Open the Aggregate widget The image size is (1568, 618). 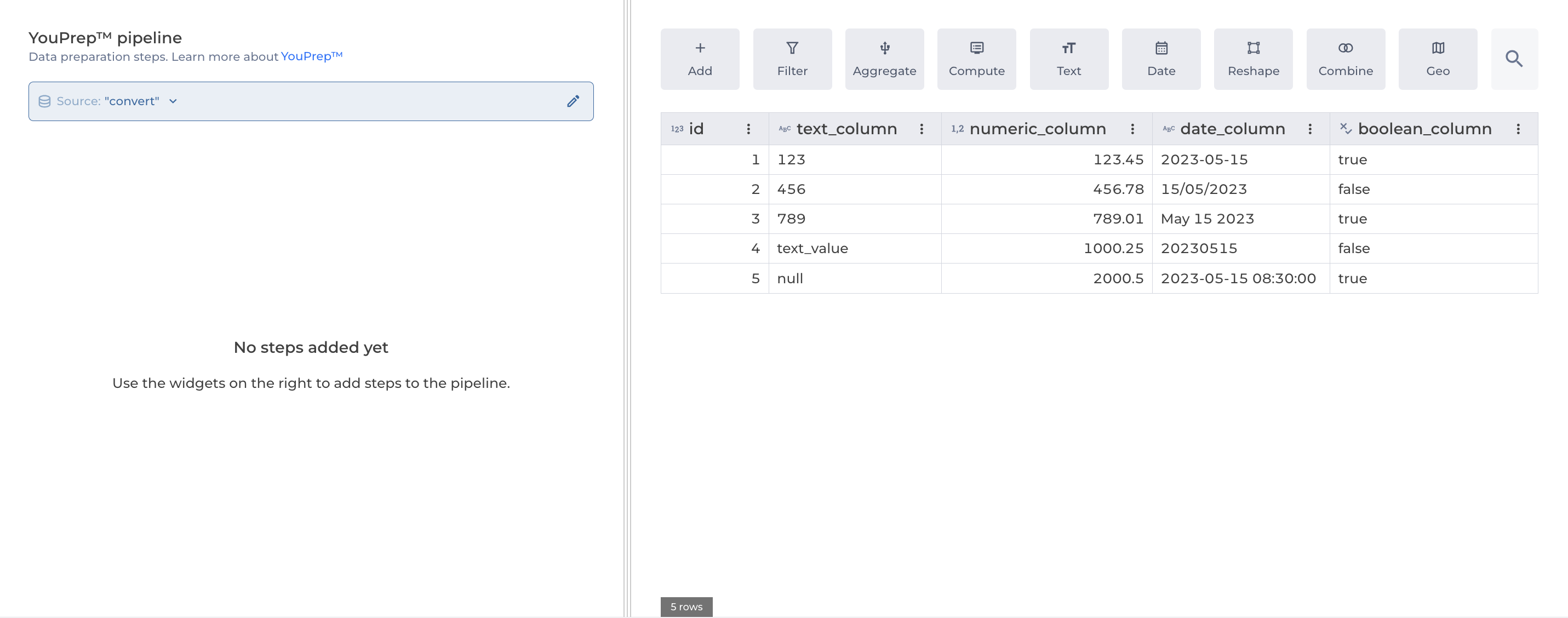tap(884, 59)
